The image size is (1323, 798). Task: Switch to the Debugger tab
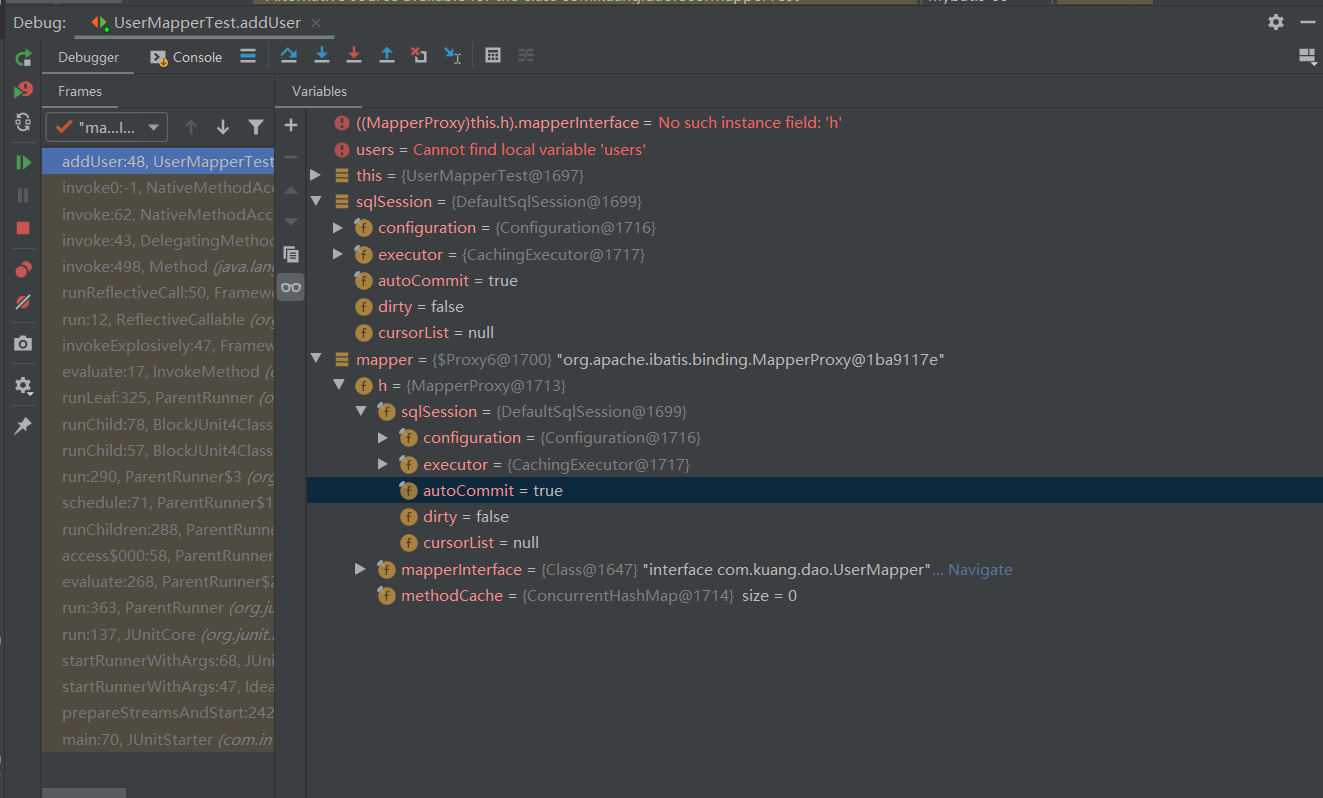(88, 57)
